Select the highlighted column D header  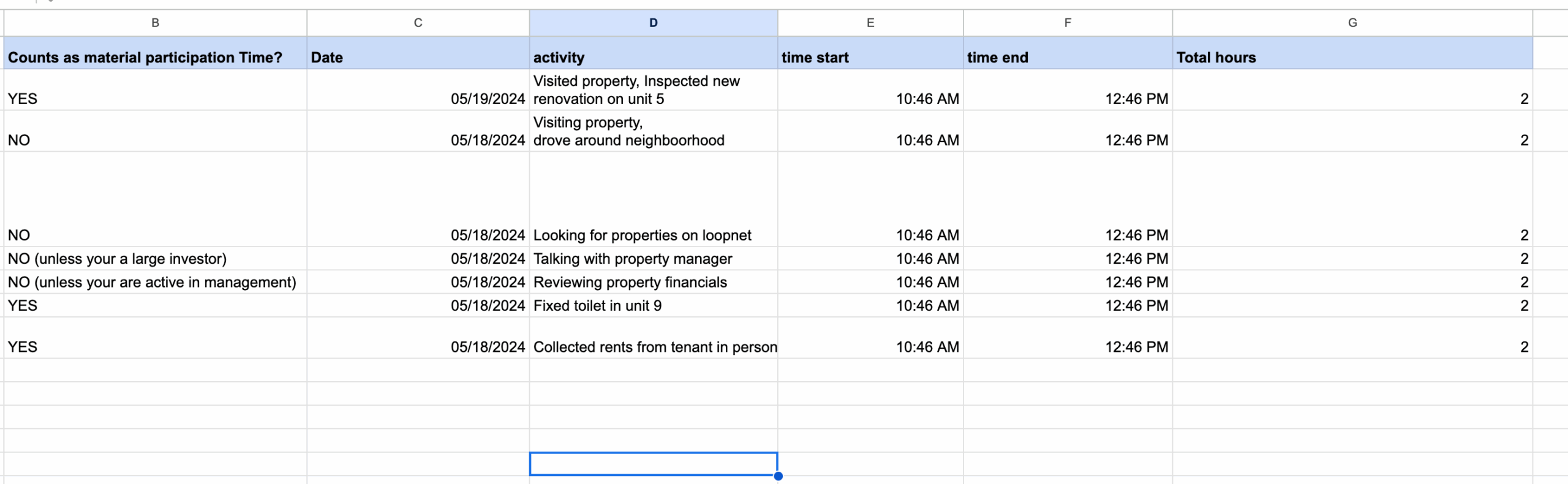652,23
